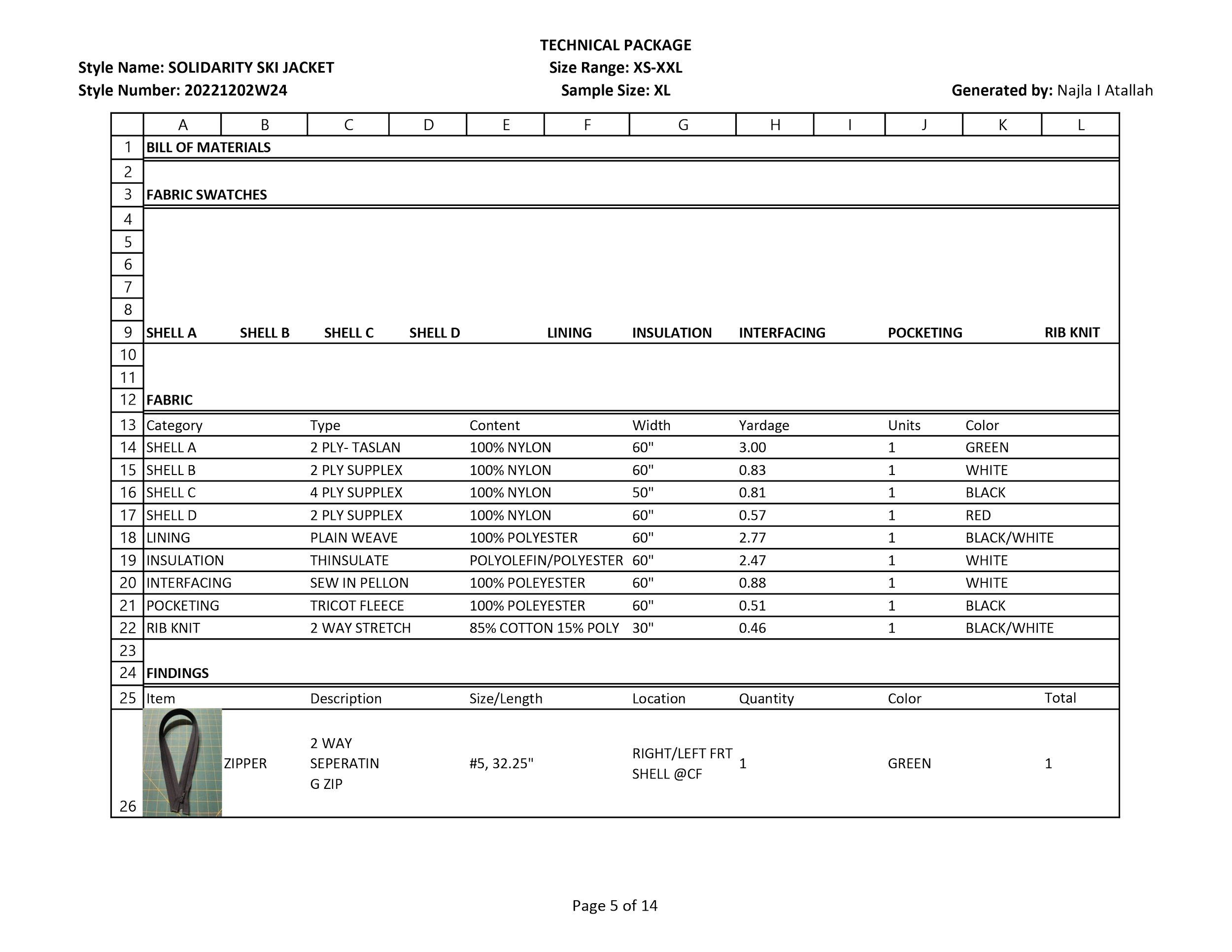Select column A header
Image resolution: width=1232 pixels, height=952 pixels.
[183, 125]
